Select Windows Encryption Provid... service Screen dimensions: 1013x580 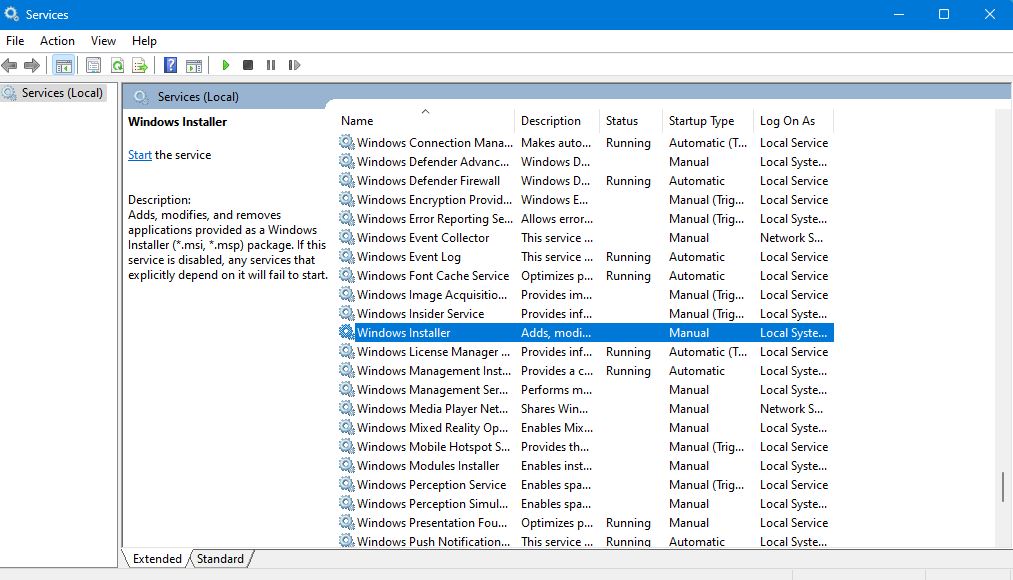(434, 200)
